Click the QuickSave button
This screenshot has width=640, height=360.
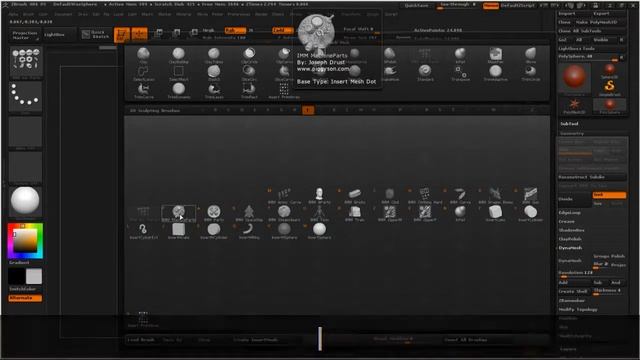(x=416, y=6)
